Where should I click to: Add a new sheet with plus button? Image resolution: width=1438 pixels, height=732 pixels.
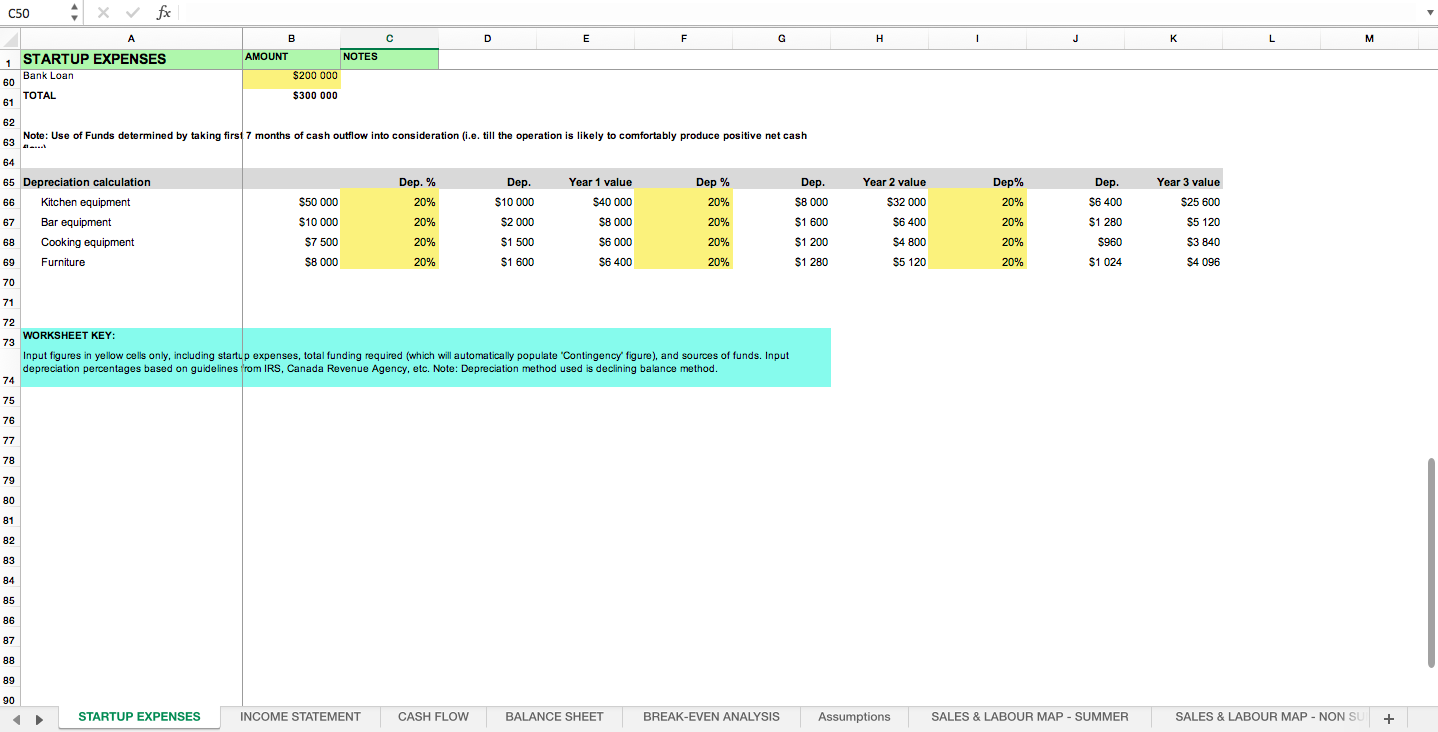pyautogui.click(x=1388, y=718)
